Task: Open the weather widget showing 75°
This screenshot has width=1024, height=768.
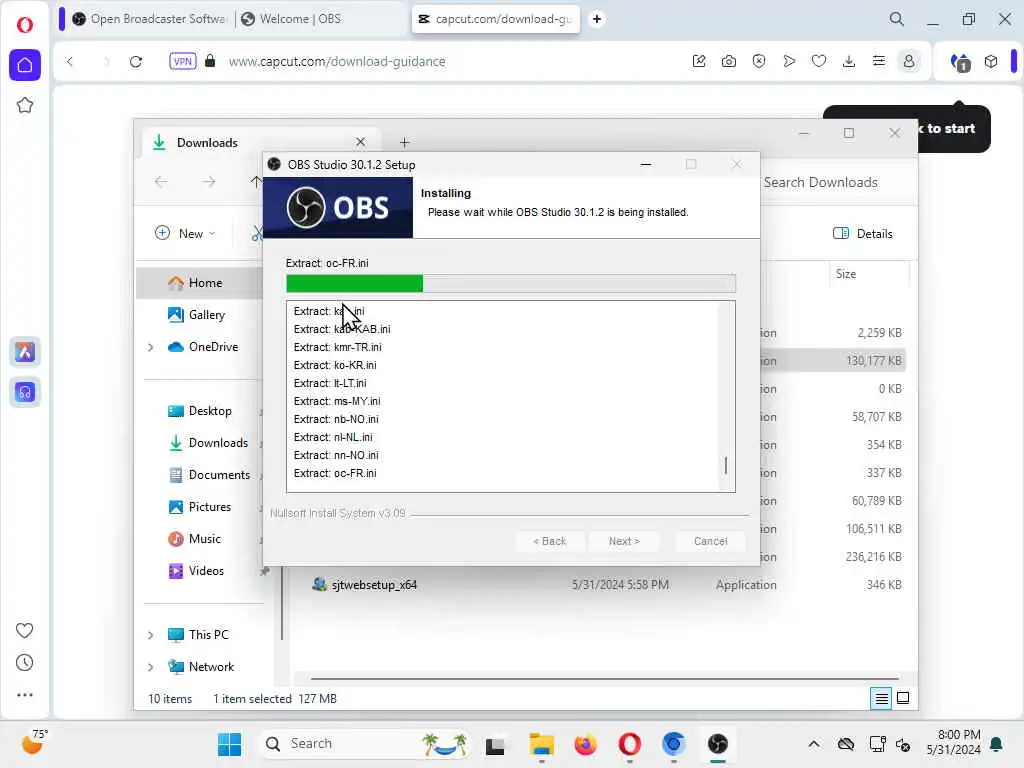Action: point(34,743)
